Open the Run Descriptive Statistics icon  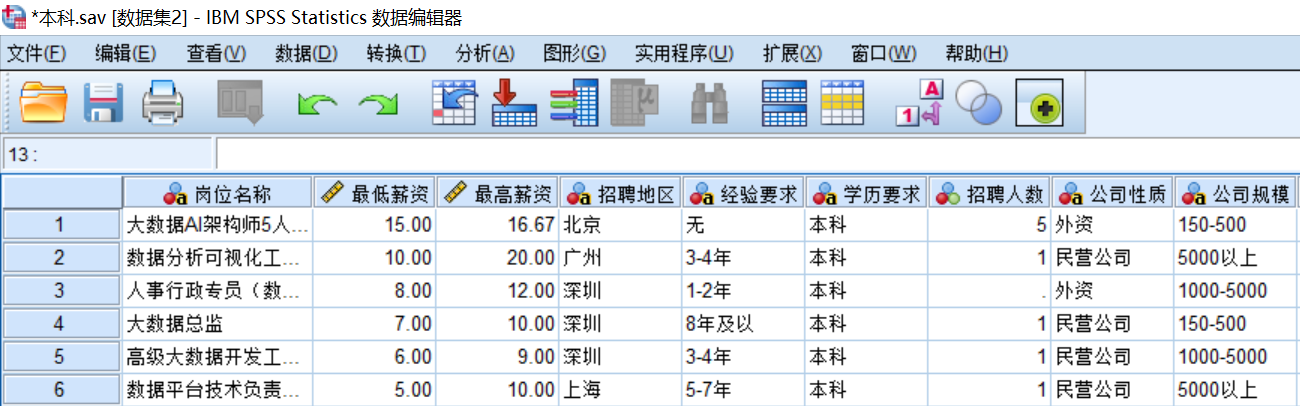click(x=634, y=102)
